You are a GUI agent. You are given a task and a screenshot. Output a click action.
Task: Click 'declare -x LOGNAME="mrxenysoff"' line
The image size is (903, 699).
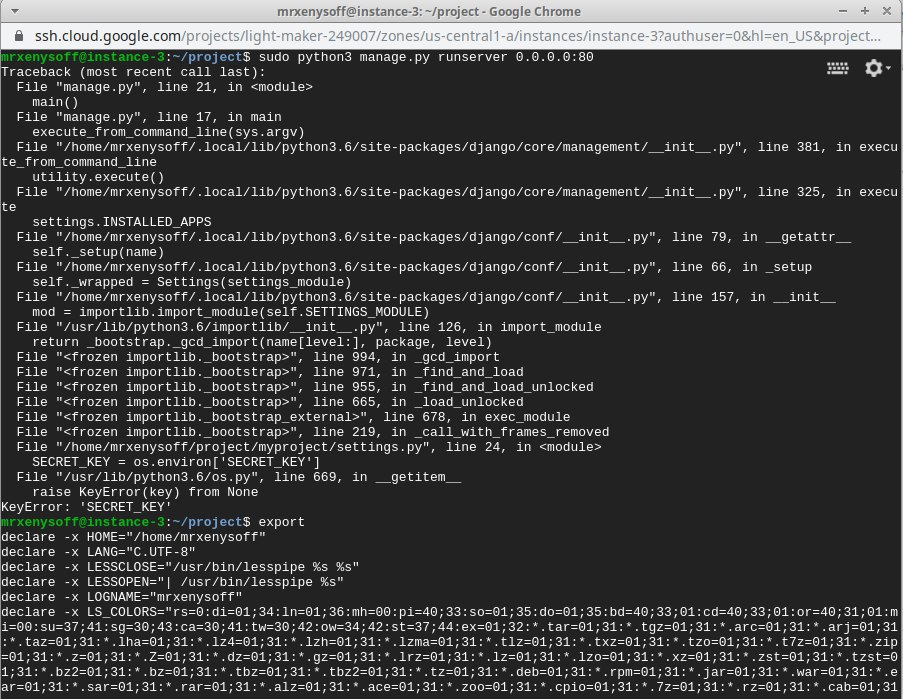point(122,596)
